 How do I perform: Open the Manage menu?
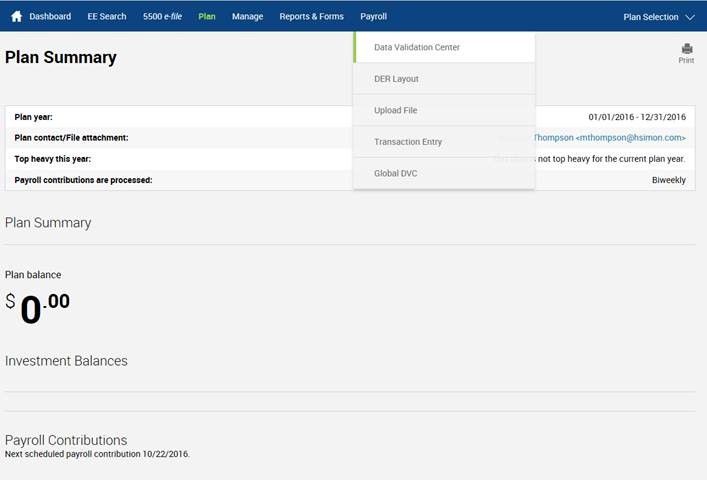(x=247, y=17)
